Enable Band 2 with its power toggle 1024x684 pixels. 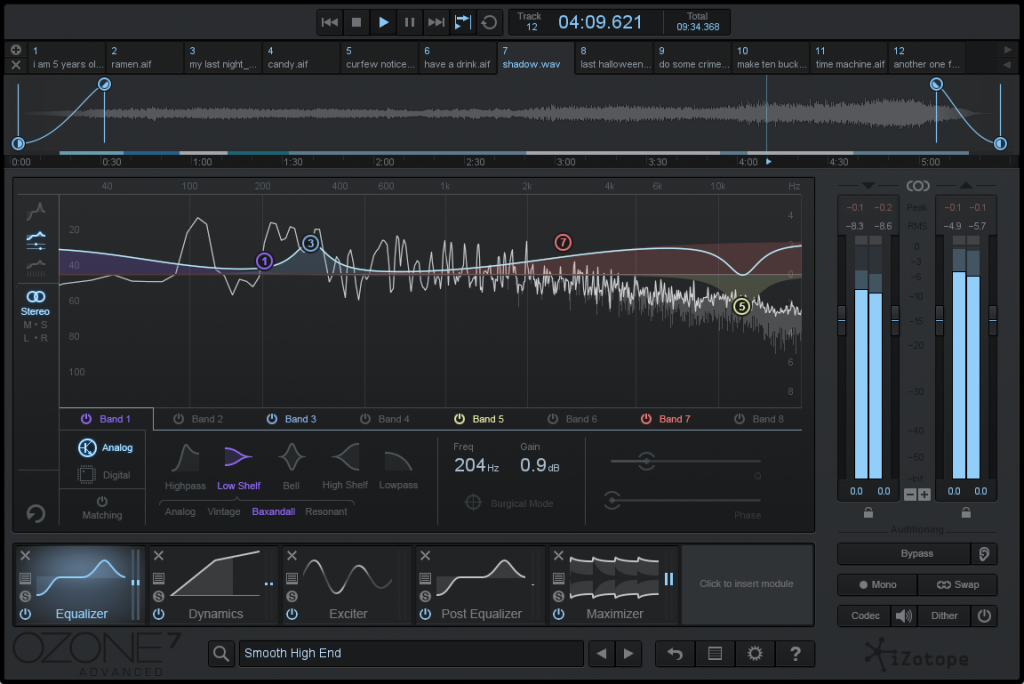pos(179,419)
